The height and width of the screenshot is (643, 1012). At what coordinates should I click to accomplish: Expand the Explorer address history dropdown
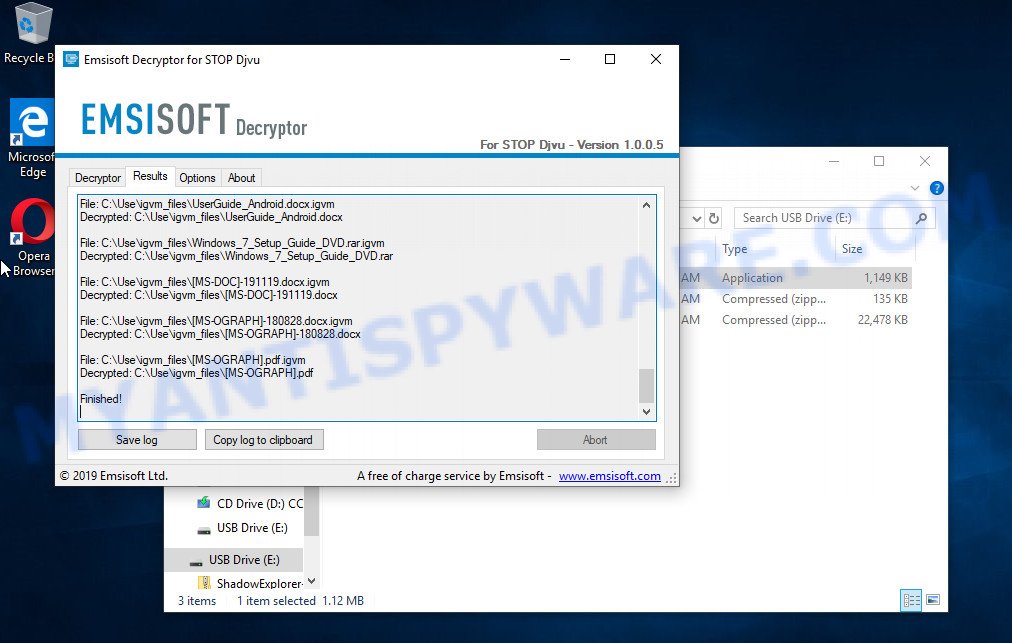coord(696,219)
